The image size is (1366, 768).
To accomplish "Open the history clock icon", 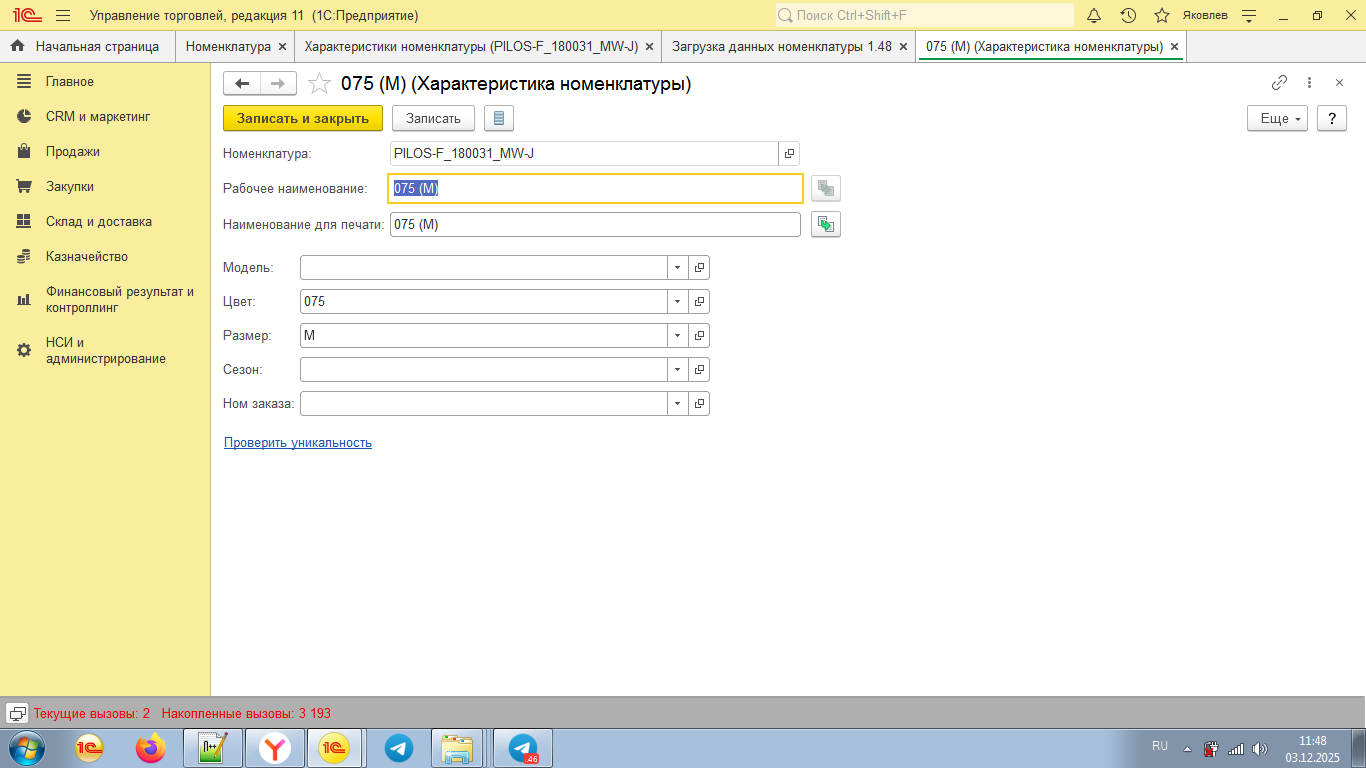I will tap(1128, 16).
